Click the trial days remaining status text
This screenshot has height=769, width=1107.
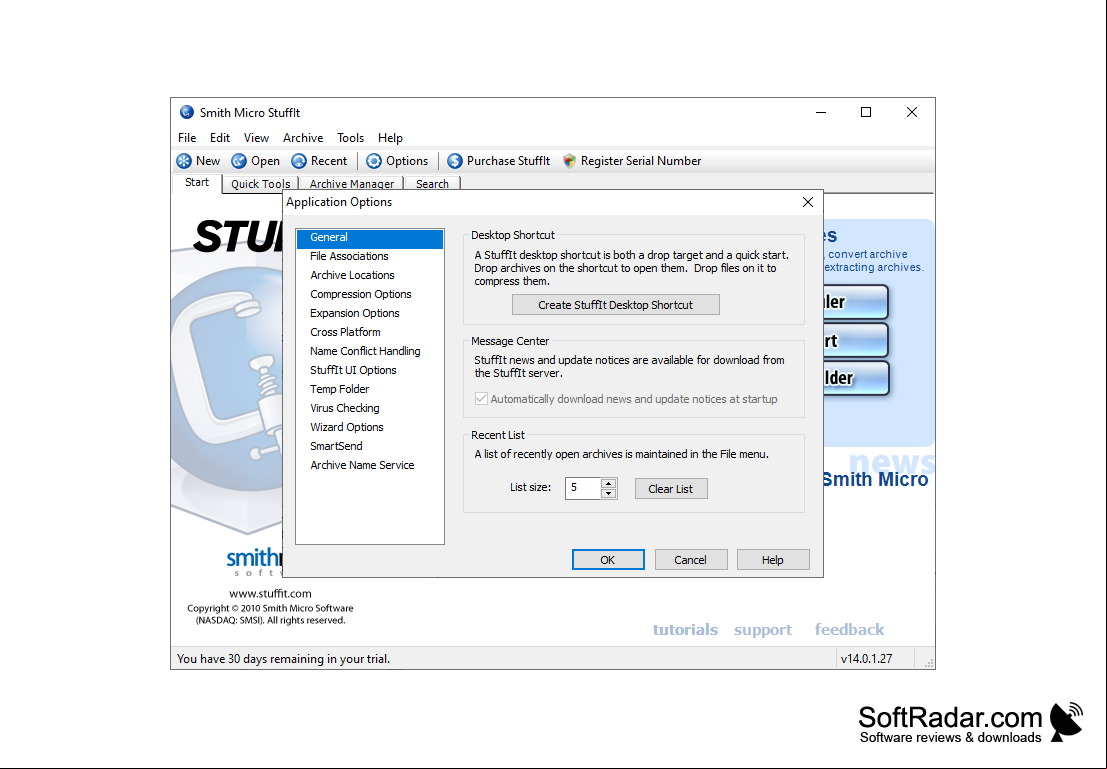point(283,659)
